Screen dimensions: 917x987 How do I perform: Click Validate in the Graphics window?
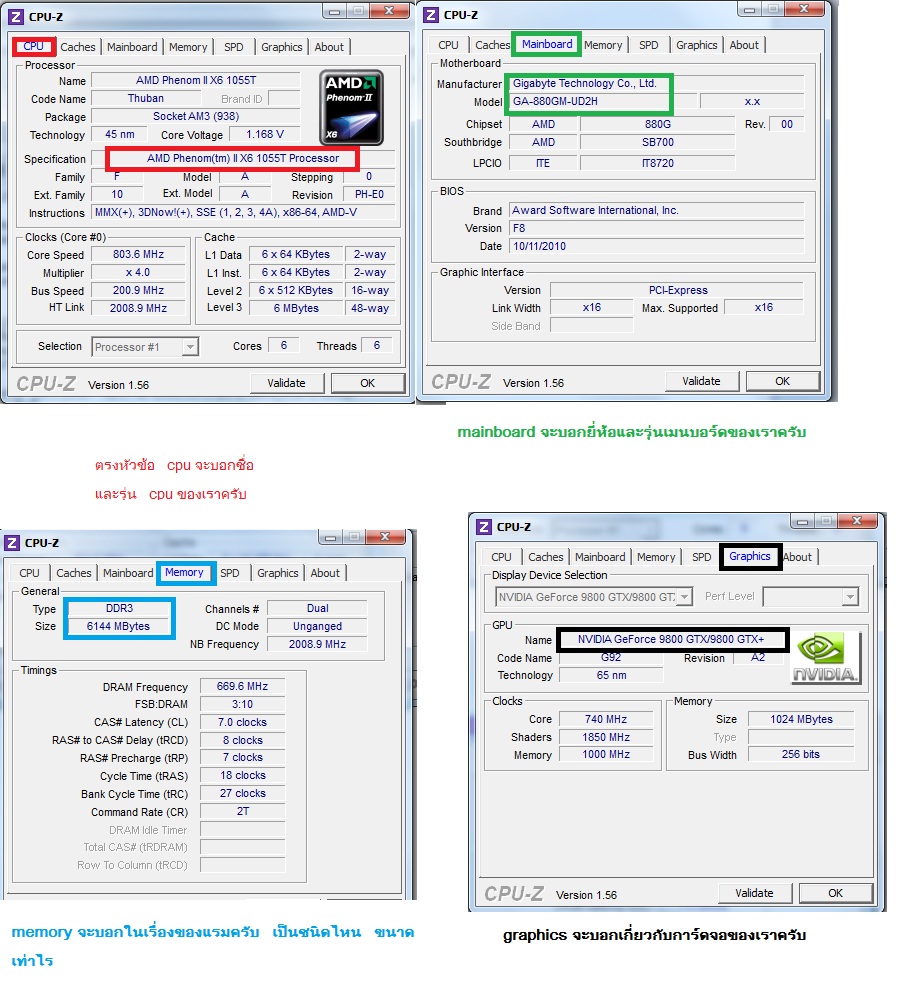[x=754, y=893]
